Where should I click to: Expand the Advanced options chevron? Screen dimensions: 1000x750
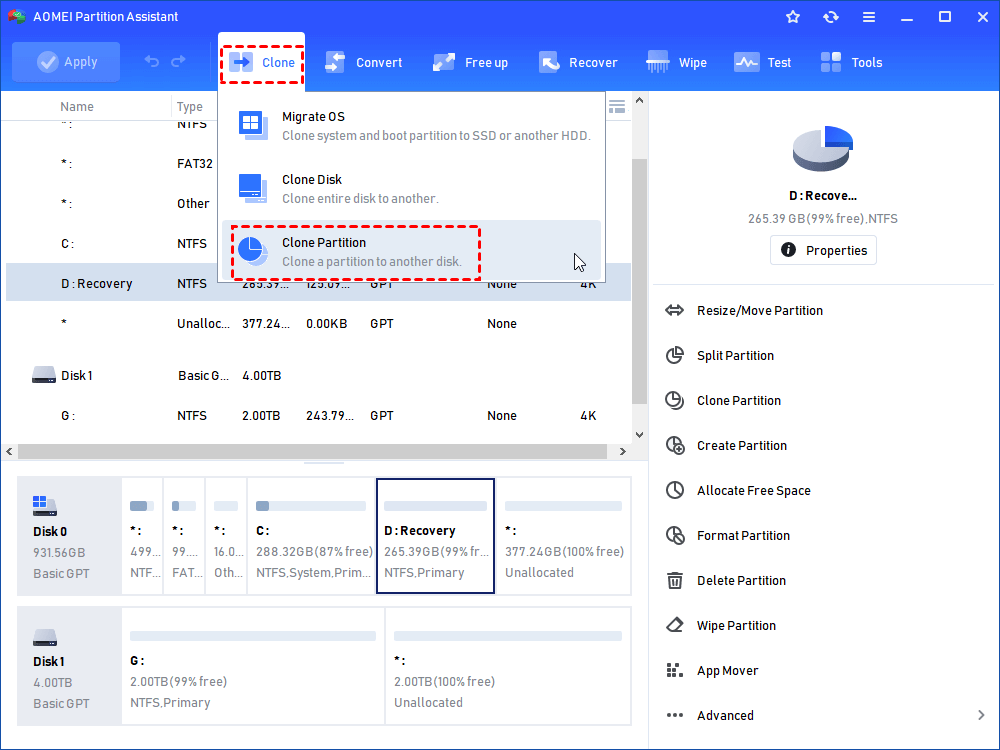click(x=981, y=716)
